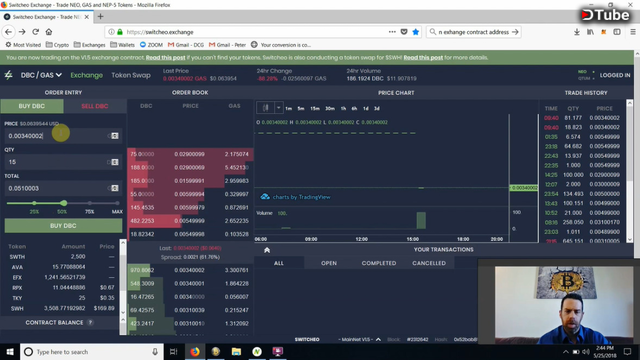This screenshot has height=360, width=640.
Task: Open the Token Swap tab
Action: click(131, 75)
